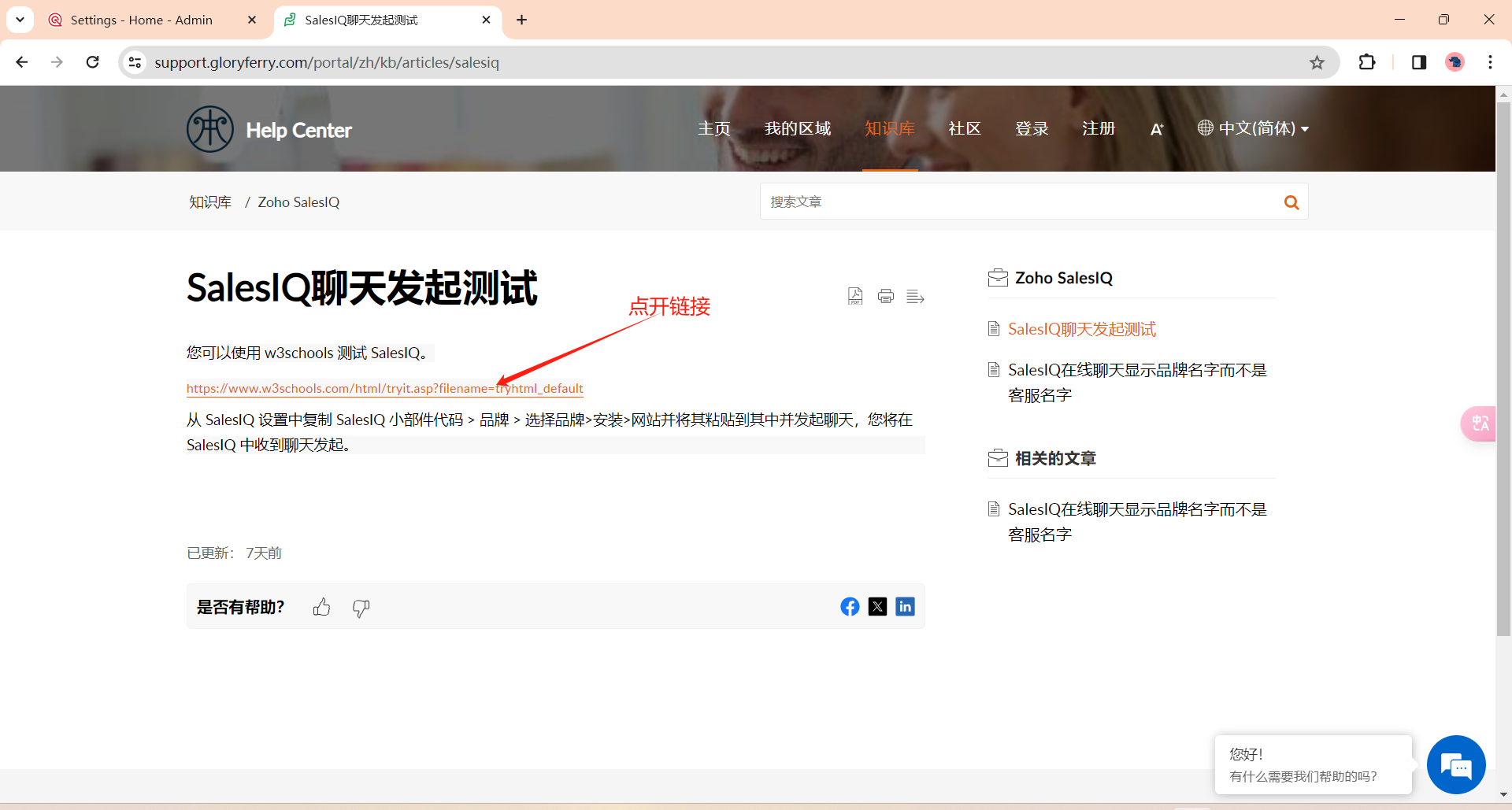1512x810 pixels.
Task: Click the 您好! chat greeting popup
Action: pos(1314,764)
